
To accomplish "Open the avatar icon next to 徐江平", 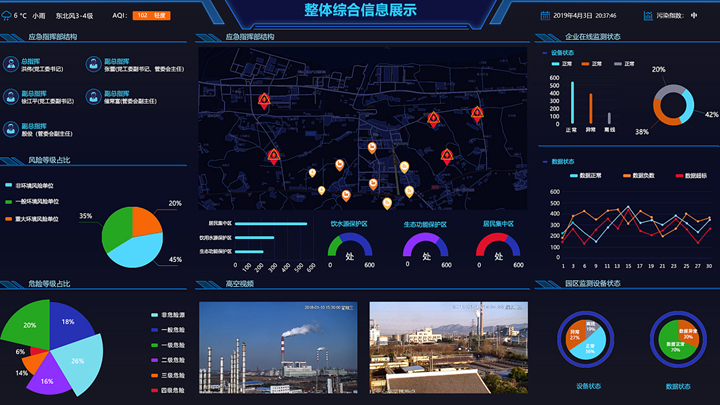I will pos(11,97).
